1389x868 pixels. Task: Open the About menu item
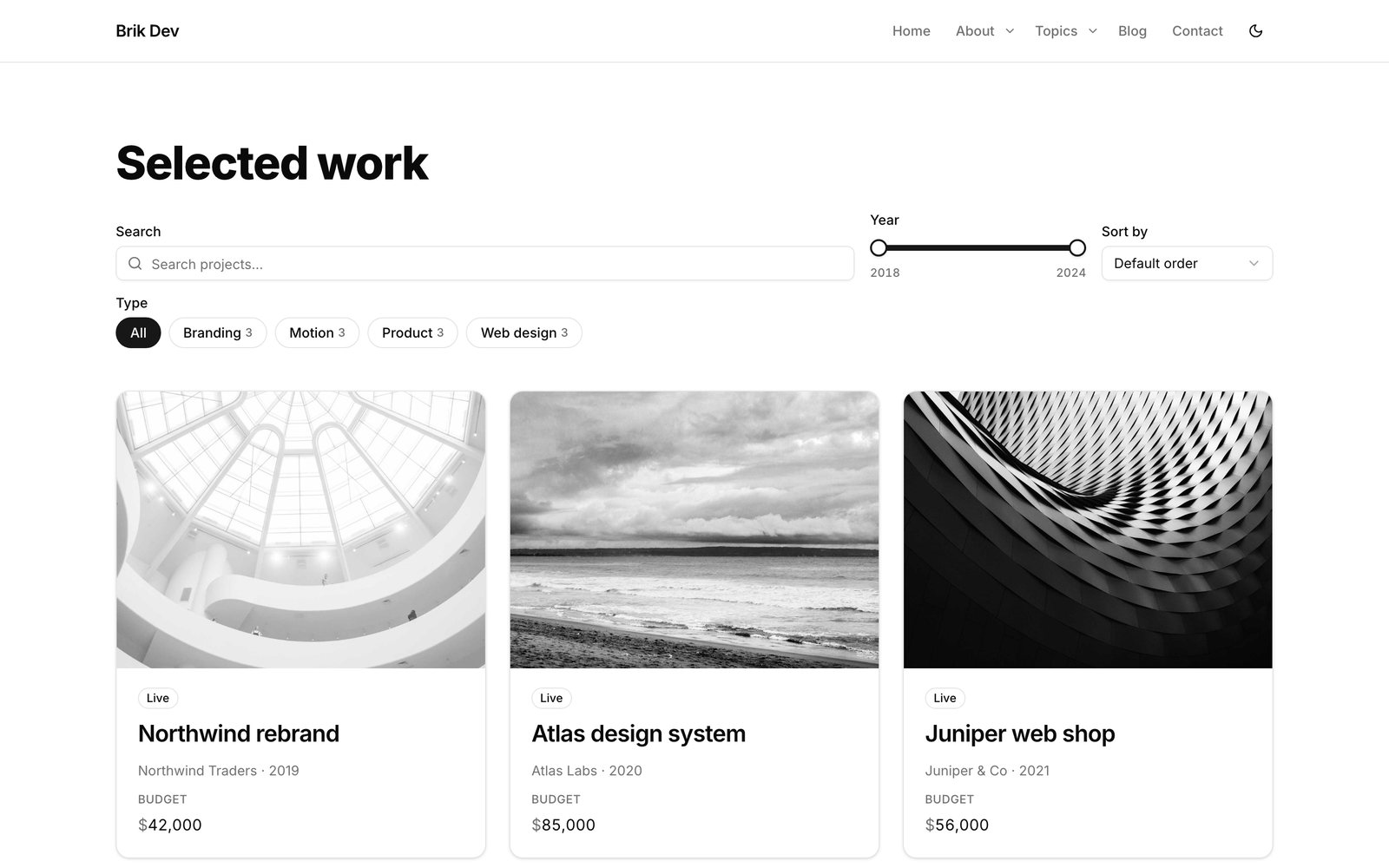975,31
